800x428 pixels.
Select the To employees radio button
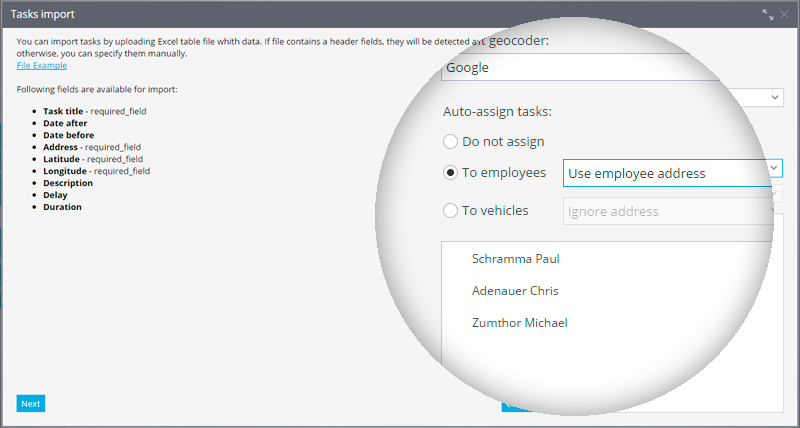[451, 173]
